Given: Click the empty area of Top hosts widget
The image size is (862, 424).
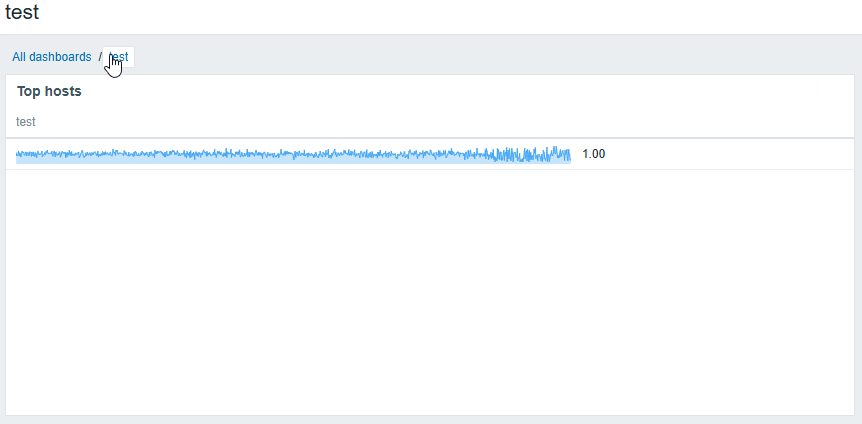Looking at the screenshot, I should point(430,291).
